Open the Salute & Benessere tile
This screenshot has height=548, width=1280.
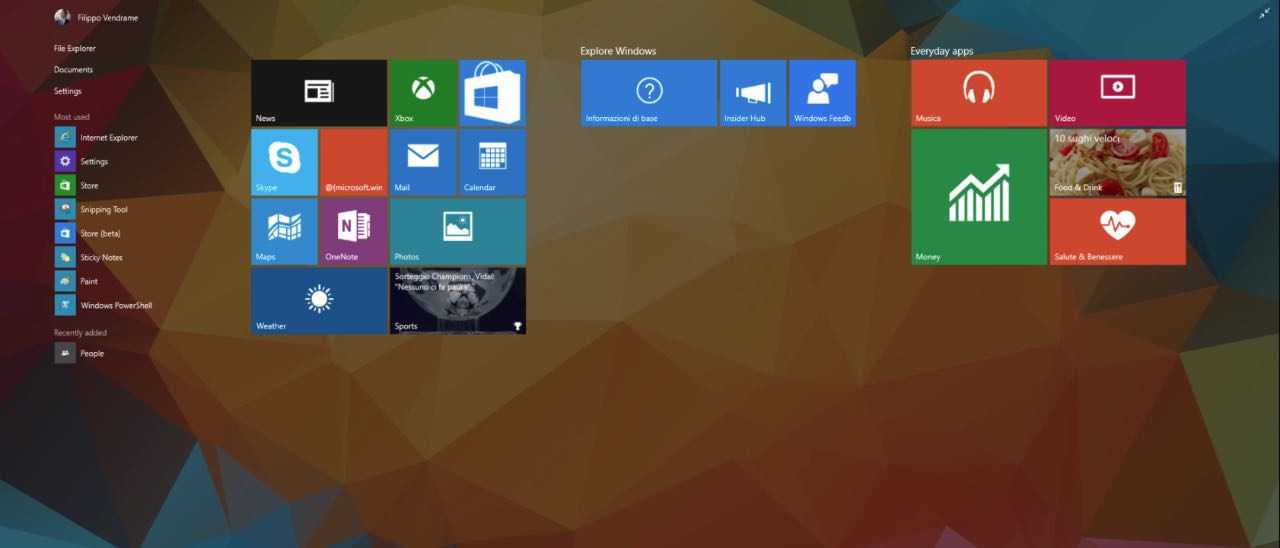coord(1118,231)
